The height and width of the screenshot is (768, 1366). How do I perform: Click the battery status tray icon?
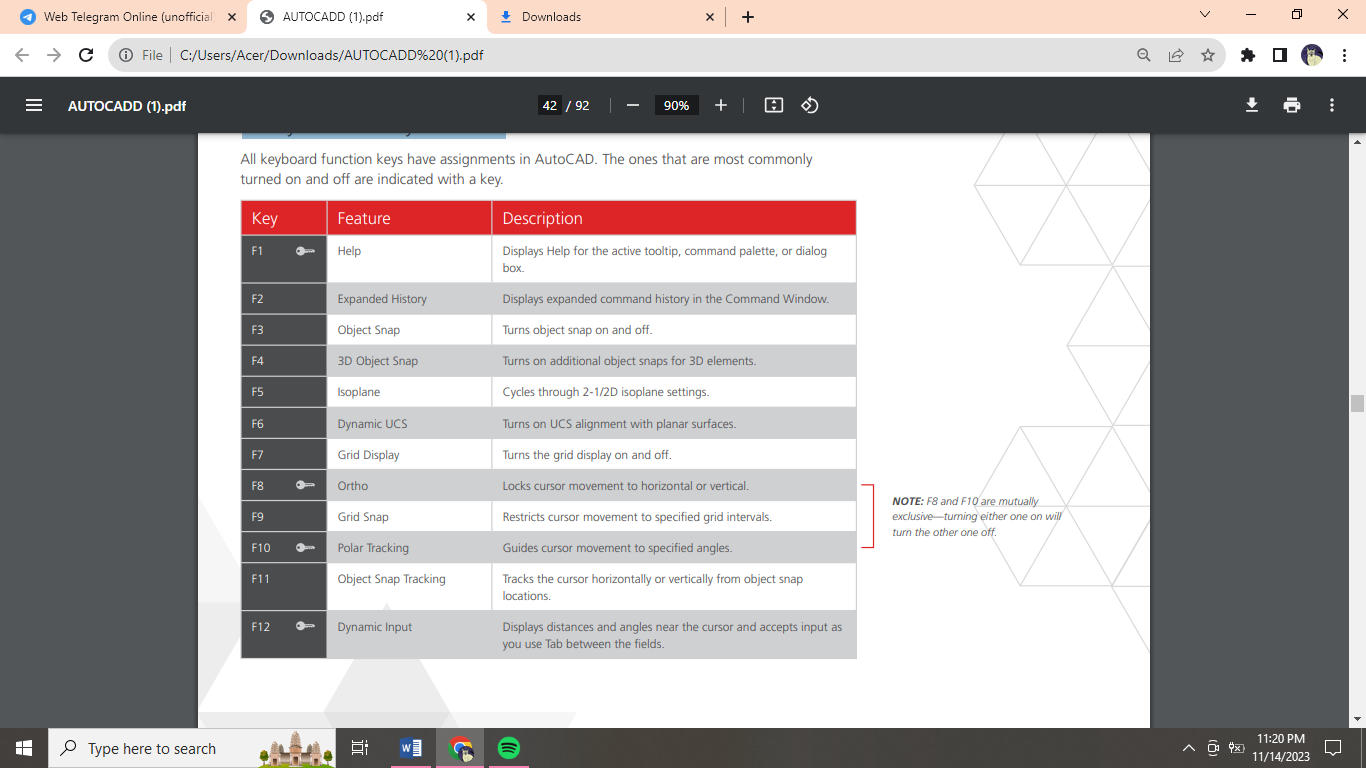(1237, 748)
